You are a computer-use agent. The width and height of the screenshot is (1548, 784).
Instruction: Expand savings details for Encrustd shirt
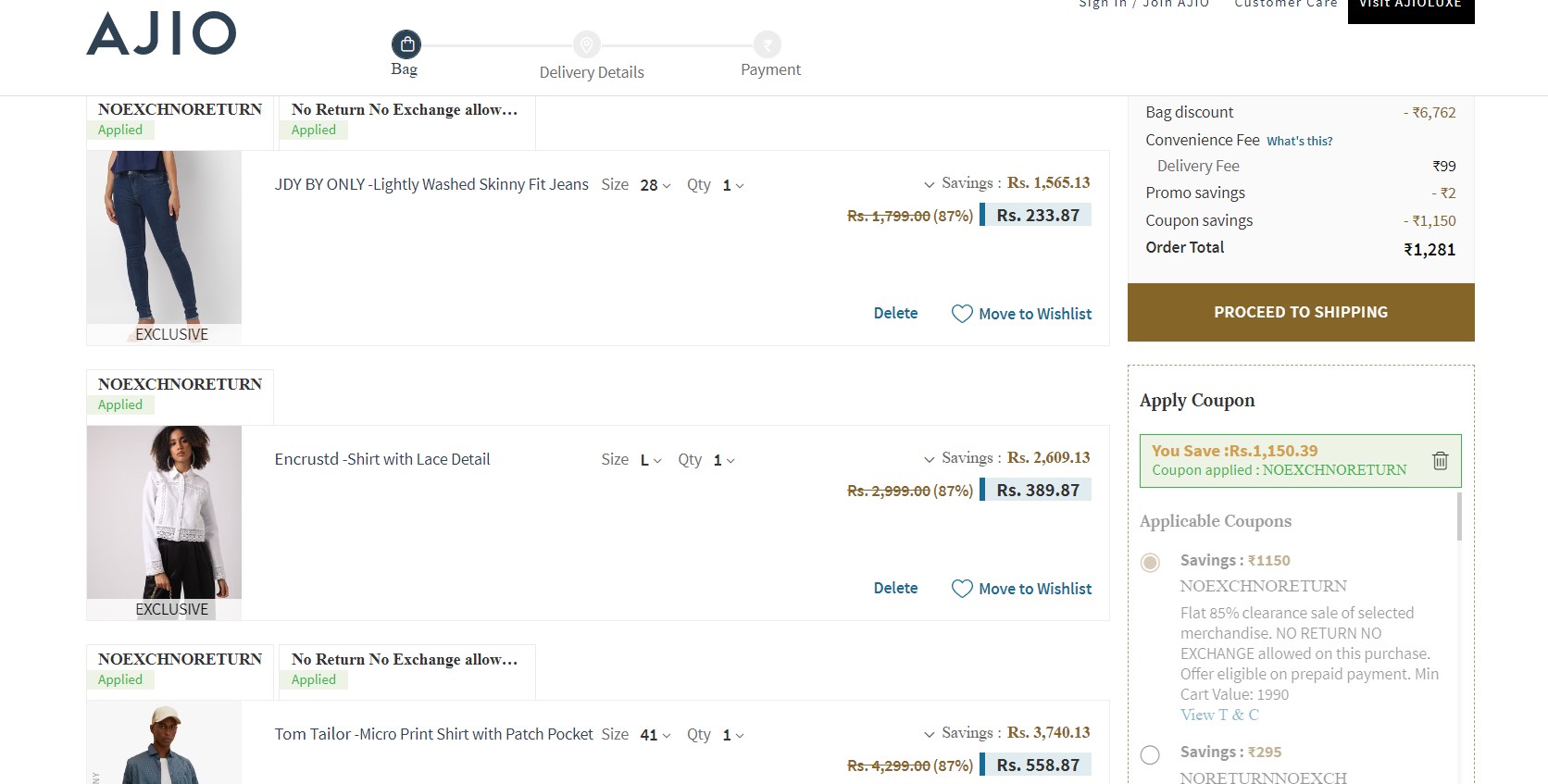pyautogui.click(x=929, y=459)
